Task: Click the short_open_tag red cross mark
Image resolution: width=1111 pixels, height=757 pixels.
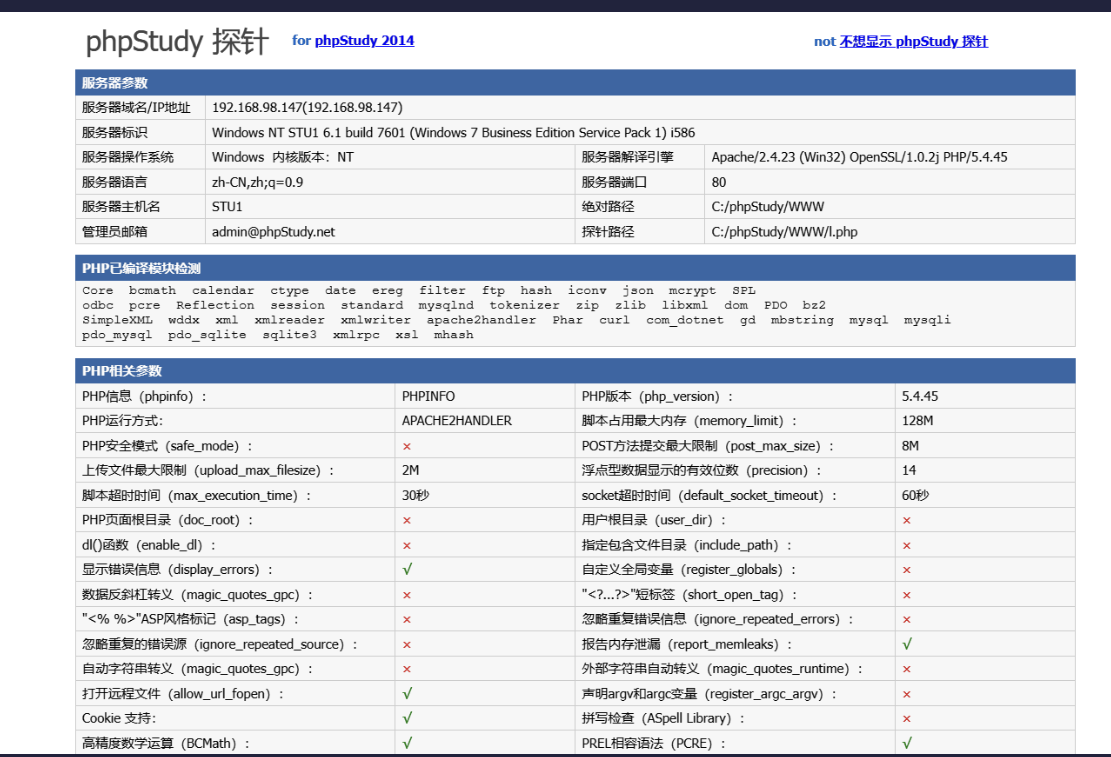Action: pos(906,595)
